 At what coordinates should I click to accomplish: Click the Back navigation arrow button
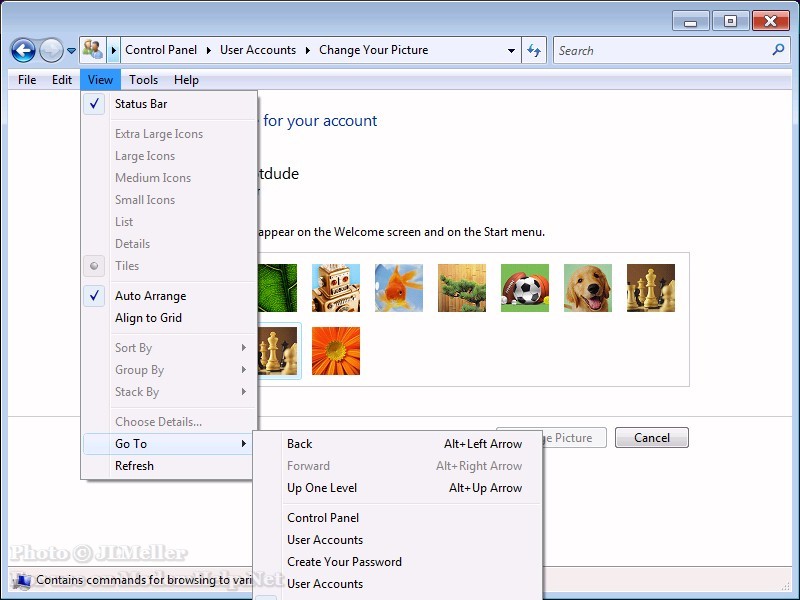(x=23, y=50)
